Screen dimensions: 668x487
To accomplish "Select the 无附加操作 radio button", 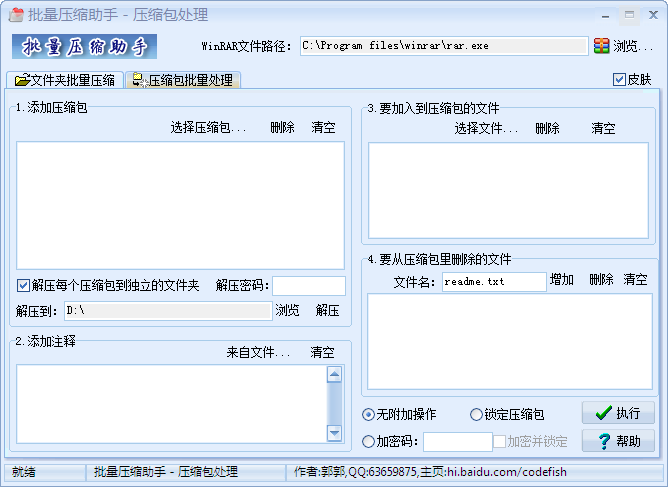I will point(368,414).
